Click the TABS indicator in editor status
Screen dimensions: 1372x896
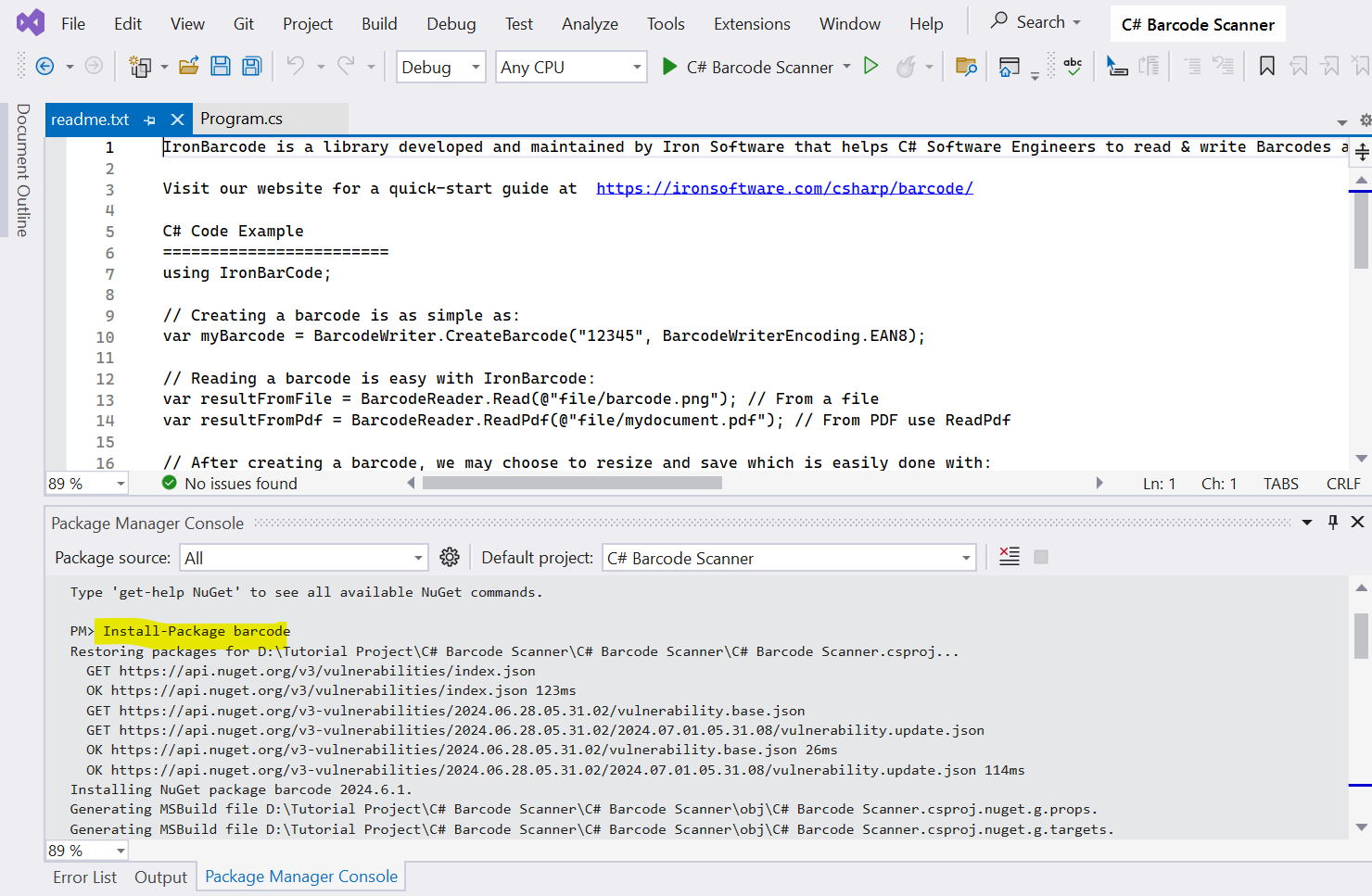(x=1280, y=484)
